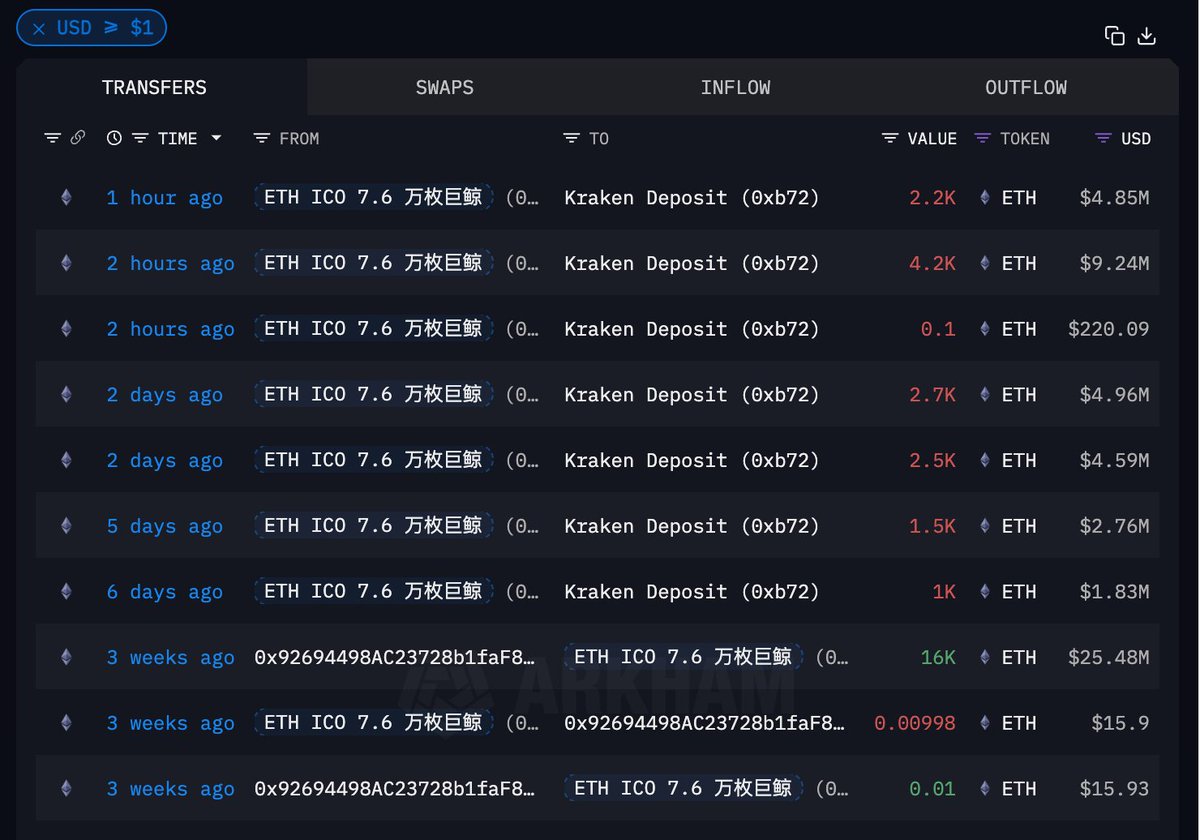Click the 0x92694498 recipient address in the 0.00998 row
The image size is (1200, 840).
pos(705,723)
